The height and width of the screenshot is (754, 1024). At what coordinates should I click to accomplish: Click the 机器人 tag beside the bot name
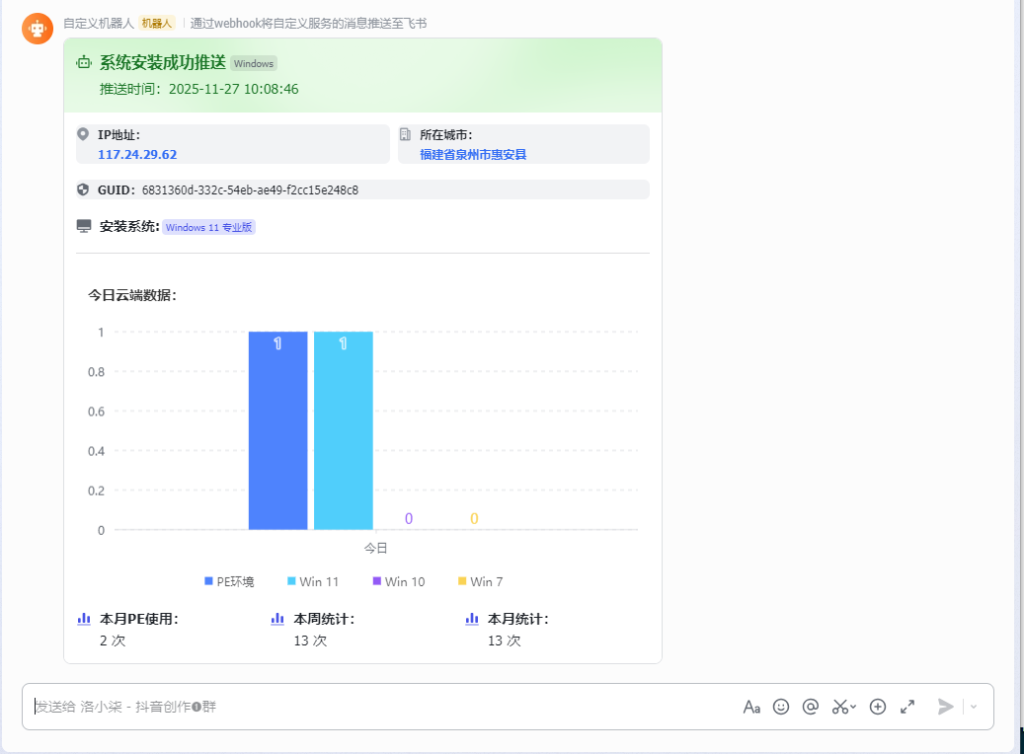click(x=157, y=23)
